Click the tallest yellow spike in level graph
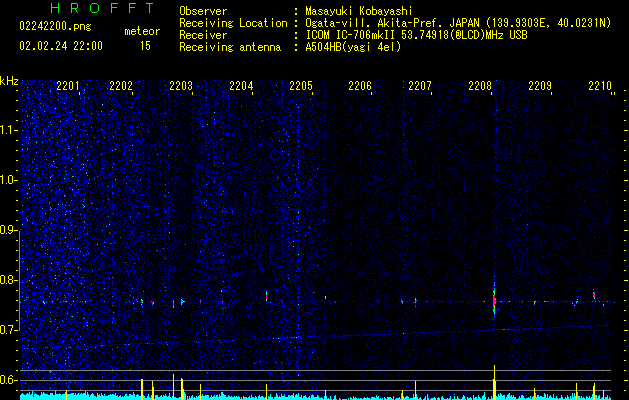This screenshot has width=629, height=400. coord(495,382)
